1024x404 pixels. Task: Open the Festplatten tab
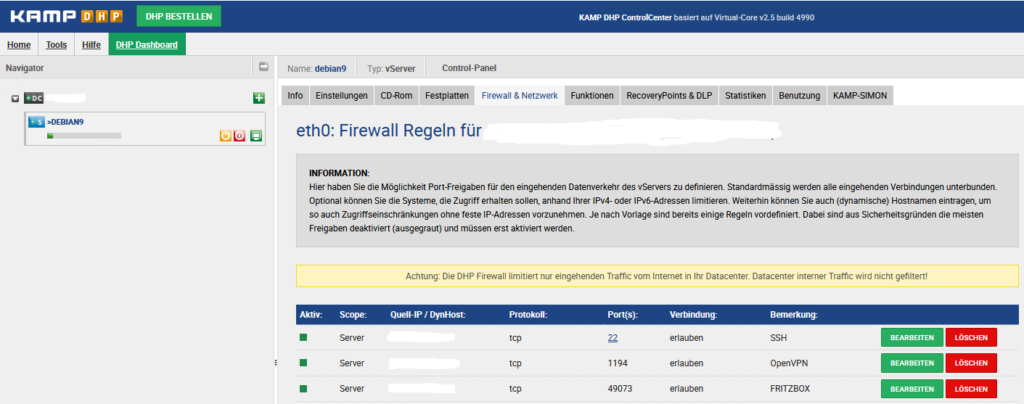pyautogui.click(x=446, y=95)
